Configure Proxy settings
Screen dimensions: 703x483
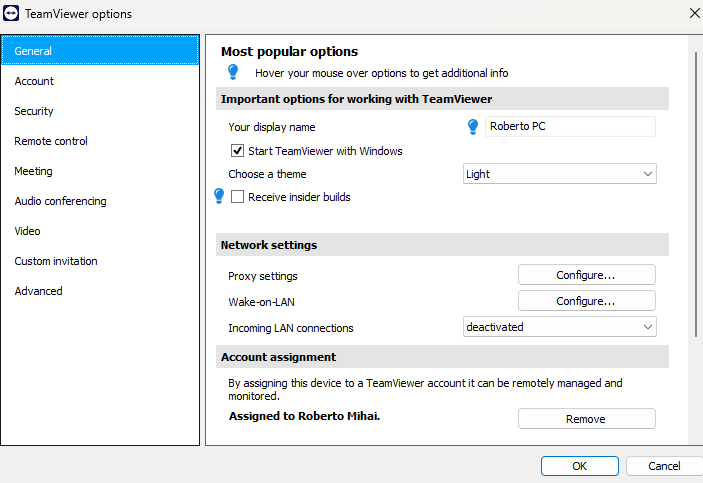pyautogui.click(x=586, y=275)
